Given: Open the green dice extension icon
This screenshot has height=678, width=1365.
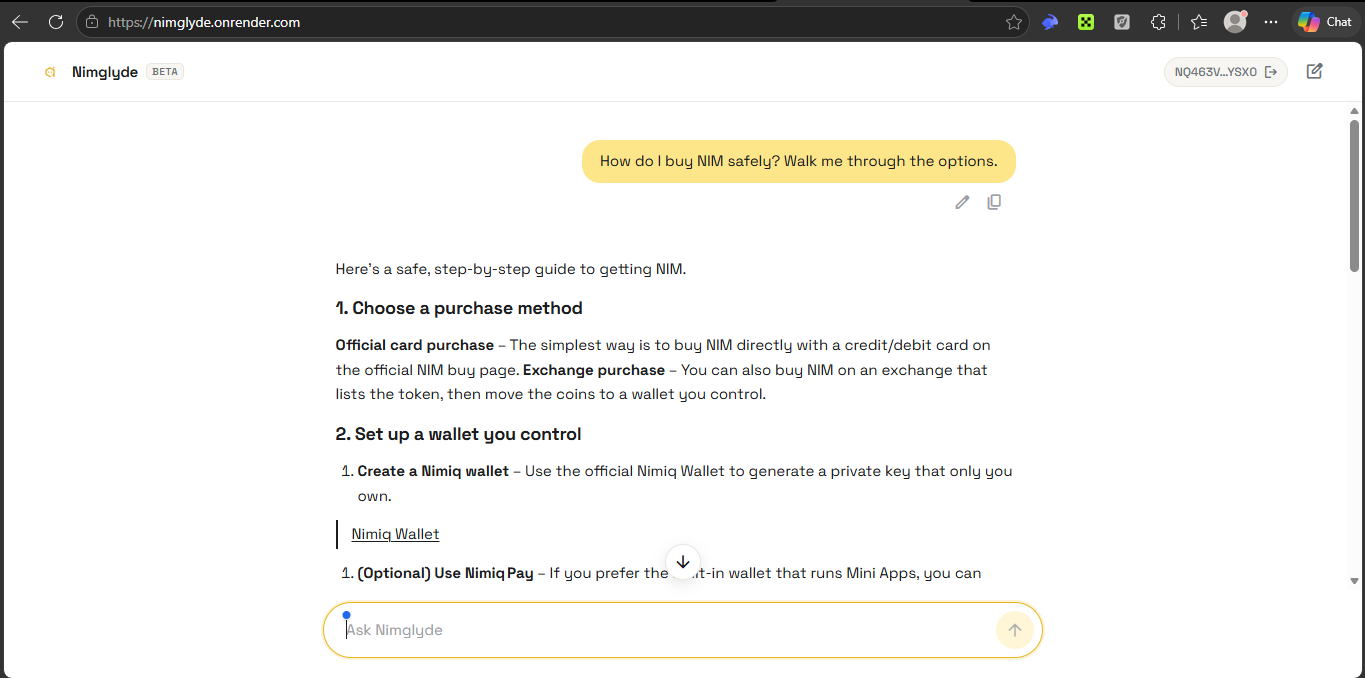Looking at the screenshot, I should point(1086,22).
